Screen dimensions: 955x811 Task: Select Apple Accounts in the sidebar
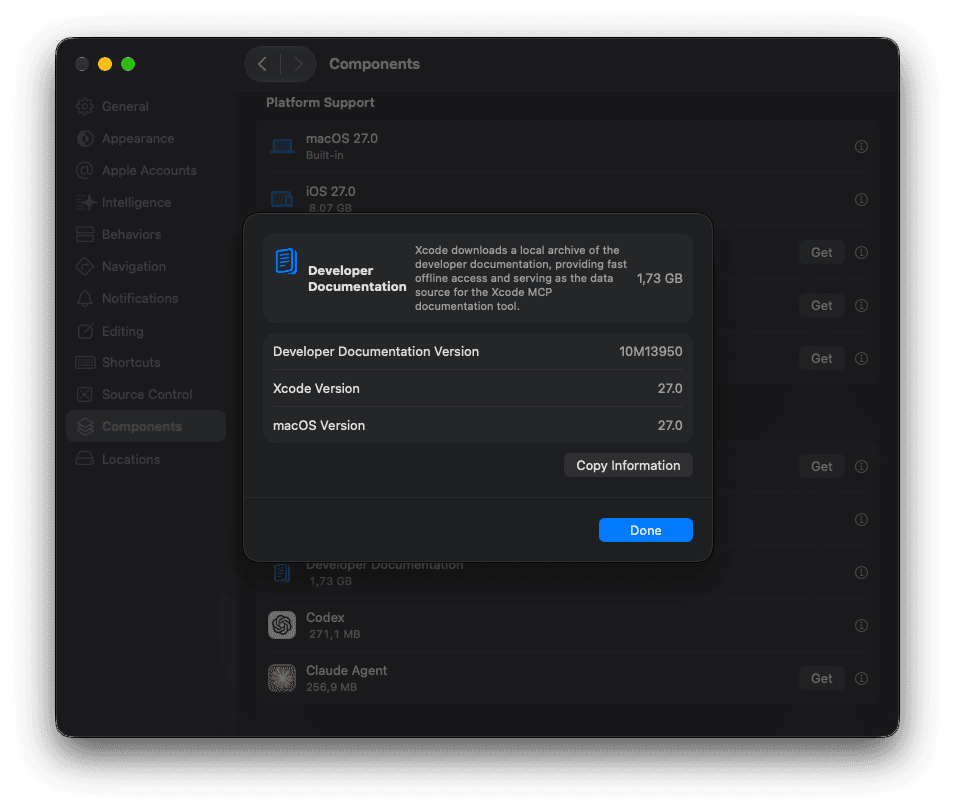(146, 170)
